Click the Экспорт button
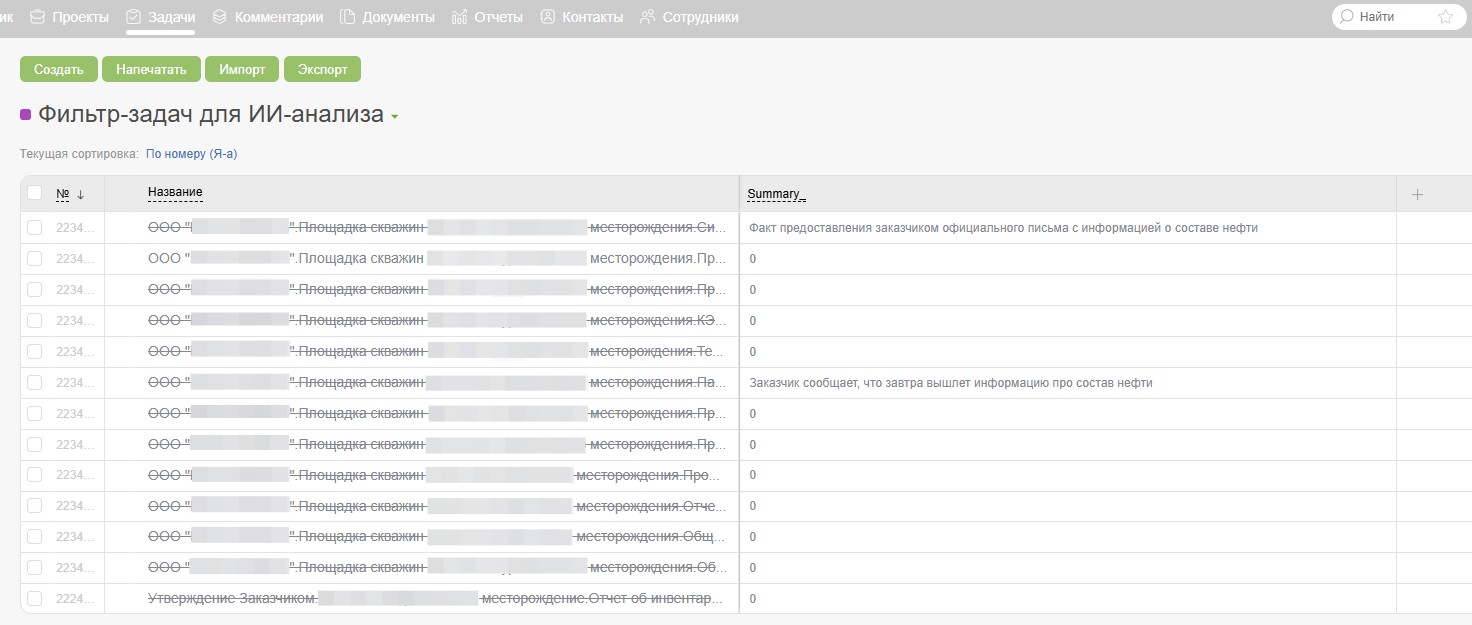The height and width of the screenshot is (625, 1472). [x=322, y=69]
